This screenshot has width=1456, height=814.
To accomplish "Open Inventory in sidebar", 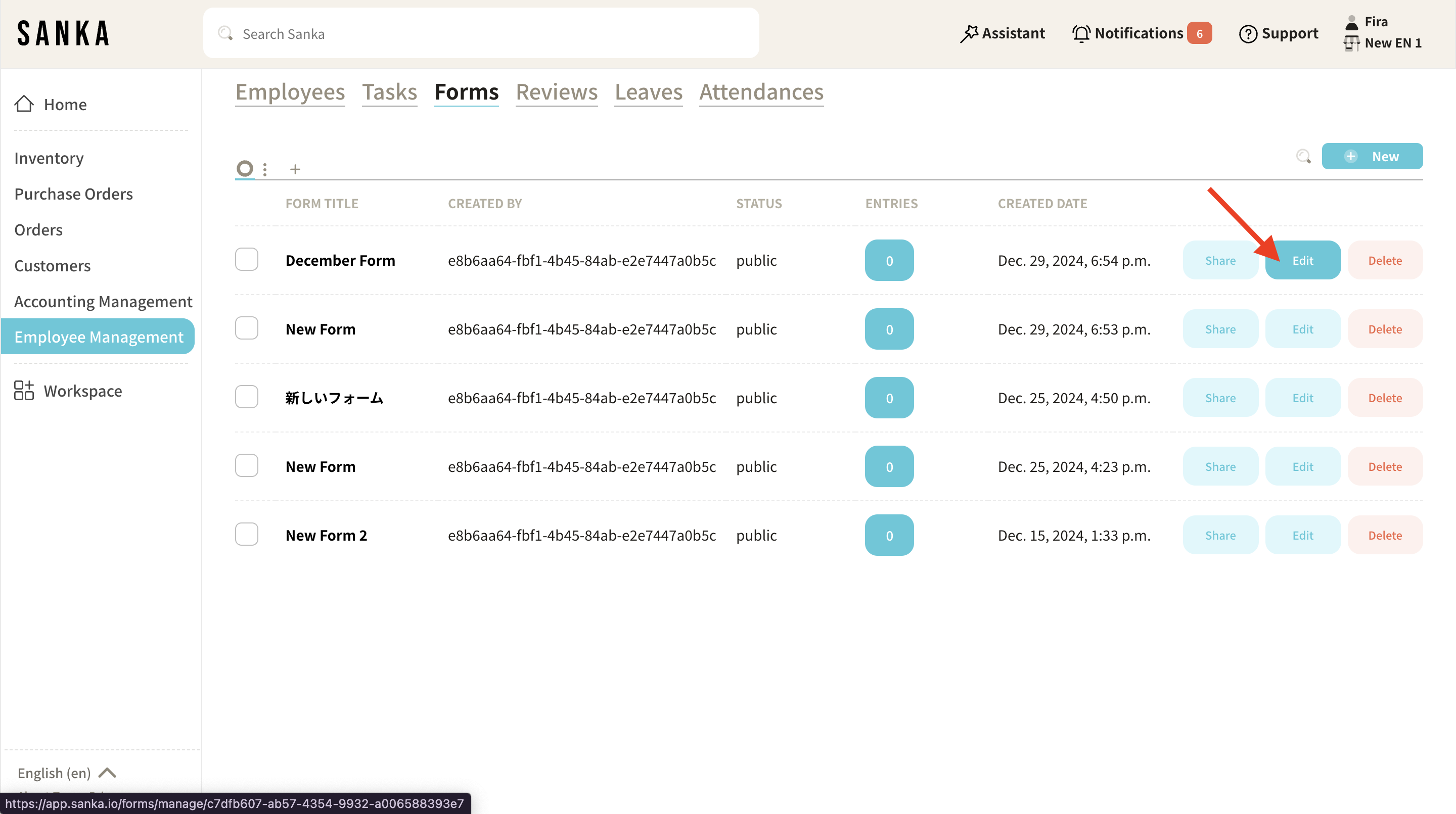I will (x=49, y=158).
